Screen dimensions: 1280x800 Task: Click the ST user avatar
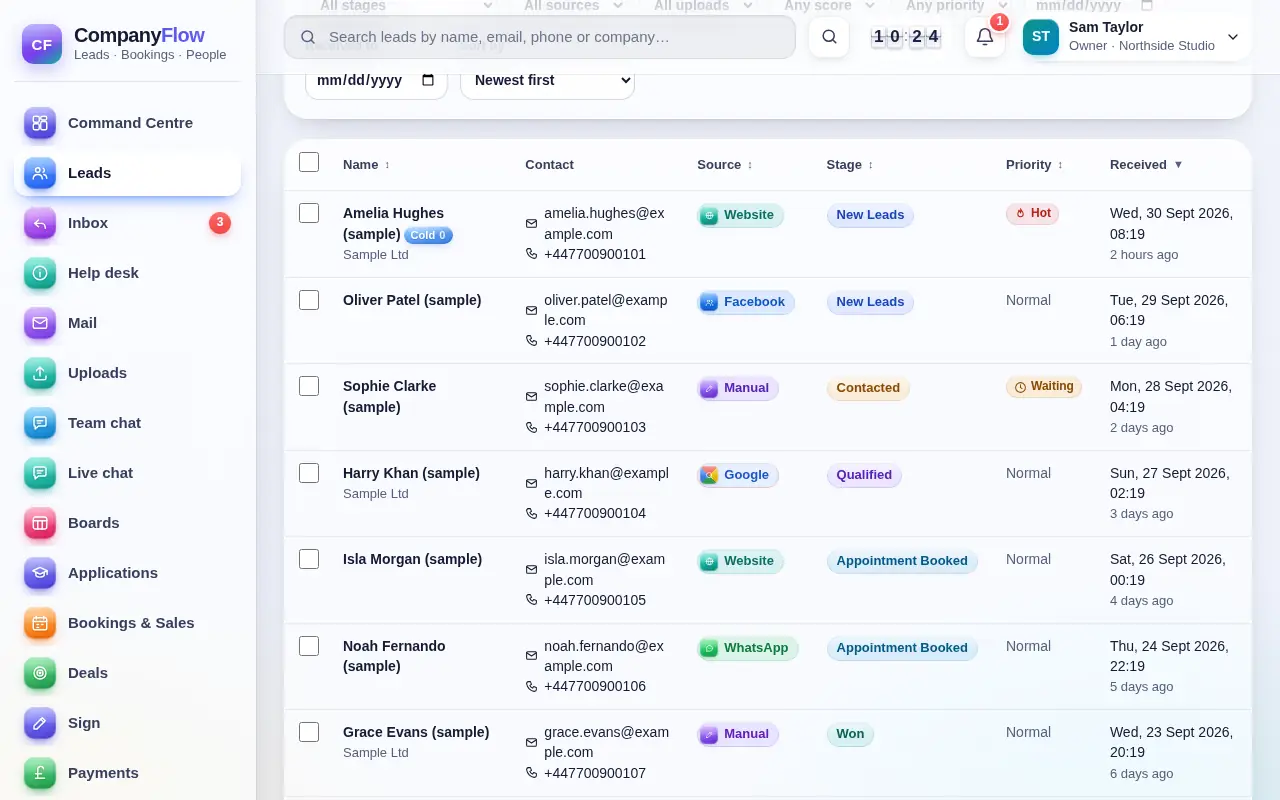pyautogui.click(x=1041, y=37)
